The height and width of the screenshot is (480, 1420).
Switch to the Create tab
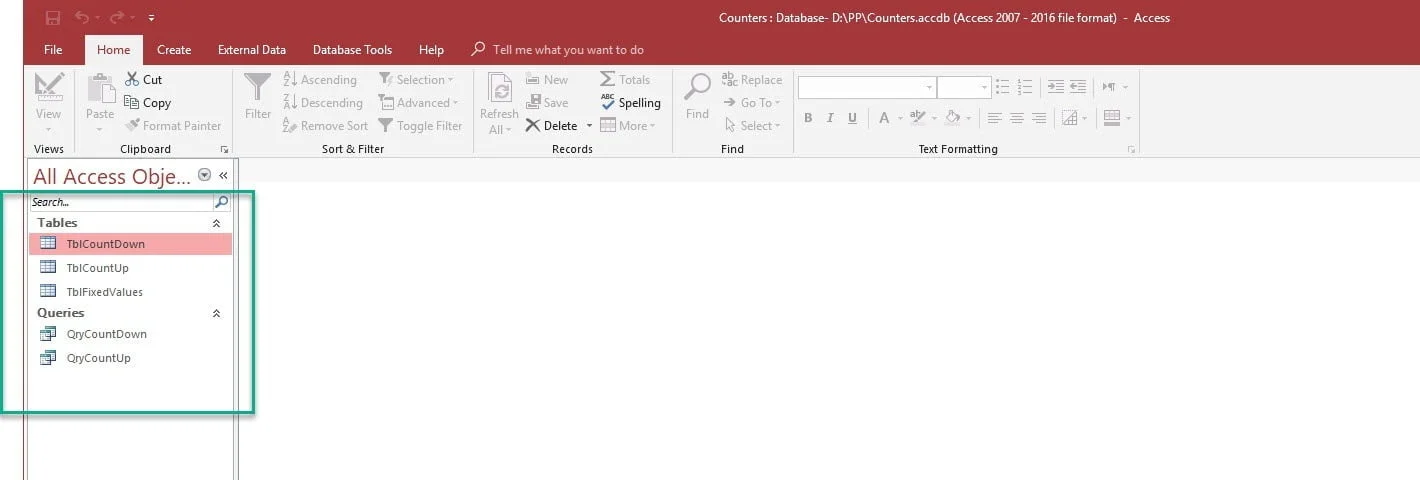click(174, 49)
